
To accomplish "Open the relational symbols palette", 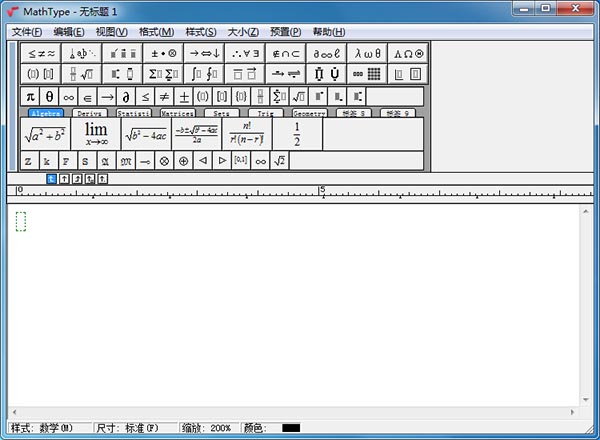I will 41,53.
